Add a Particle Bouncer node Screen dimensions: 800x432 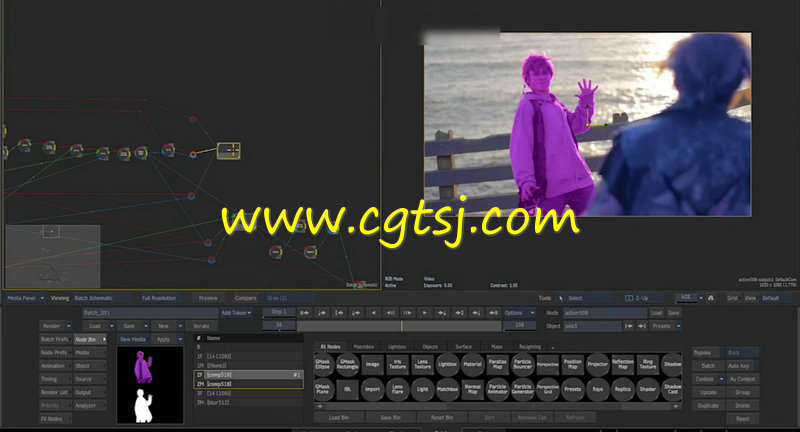(x=522, y=364)
